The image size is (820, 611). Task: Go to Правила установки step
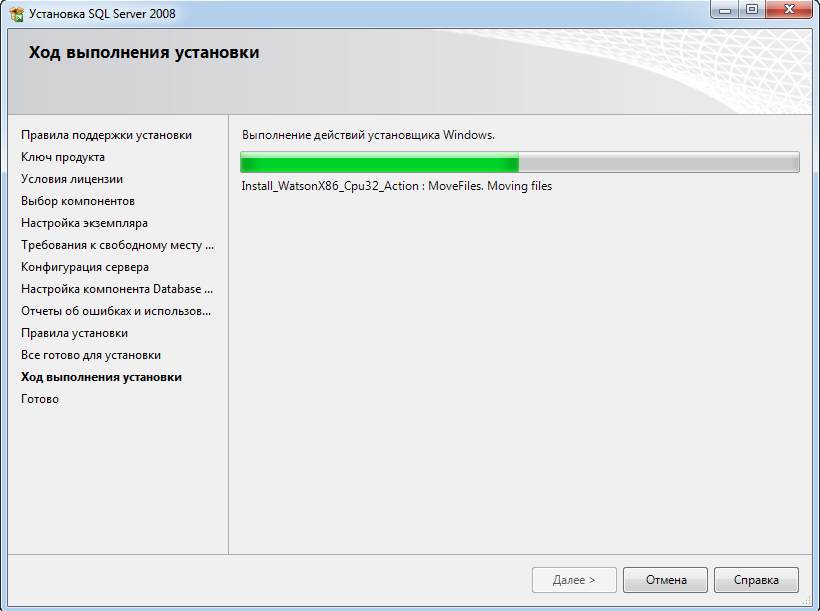tap(74, 333)
